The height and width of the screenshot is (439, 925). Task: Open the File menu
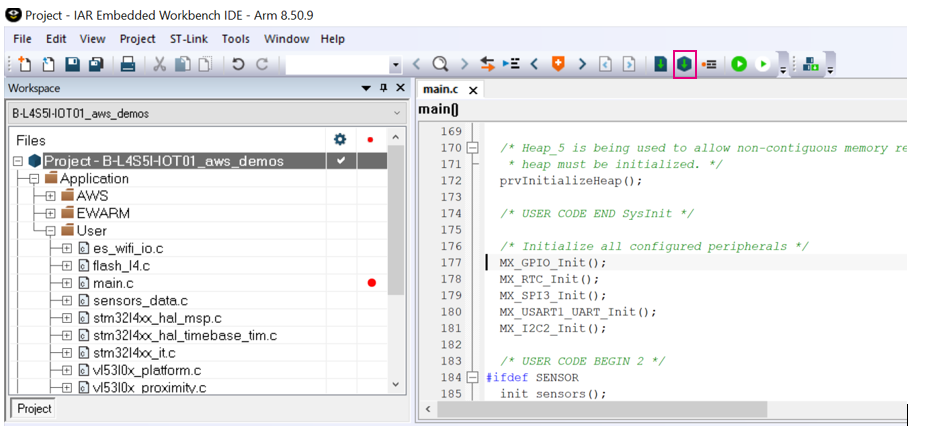click(x=22, y=39)
